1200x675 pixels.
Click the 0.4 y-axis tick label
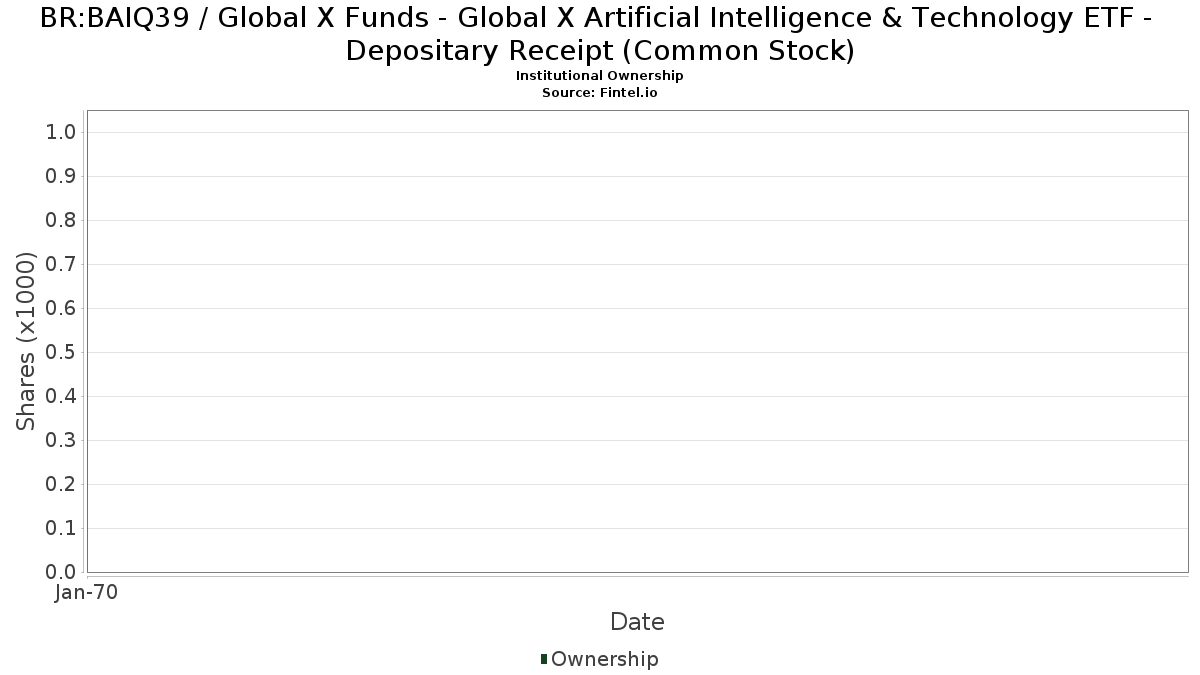62,397
